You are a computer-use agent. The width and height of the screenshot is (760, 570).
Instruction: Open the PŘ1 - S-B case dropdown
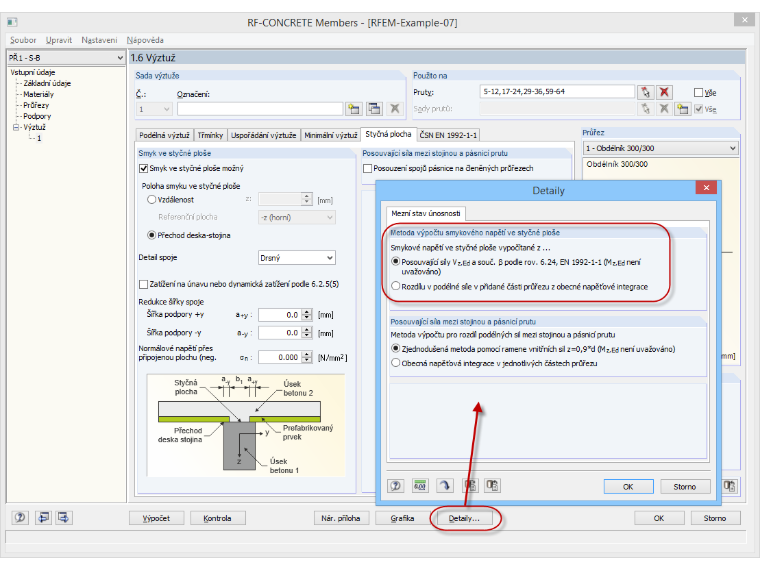[66, 58]
